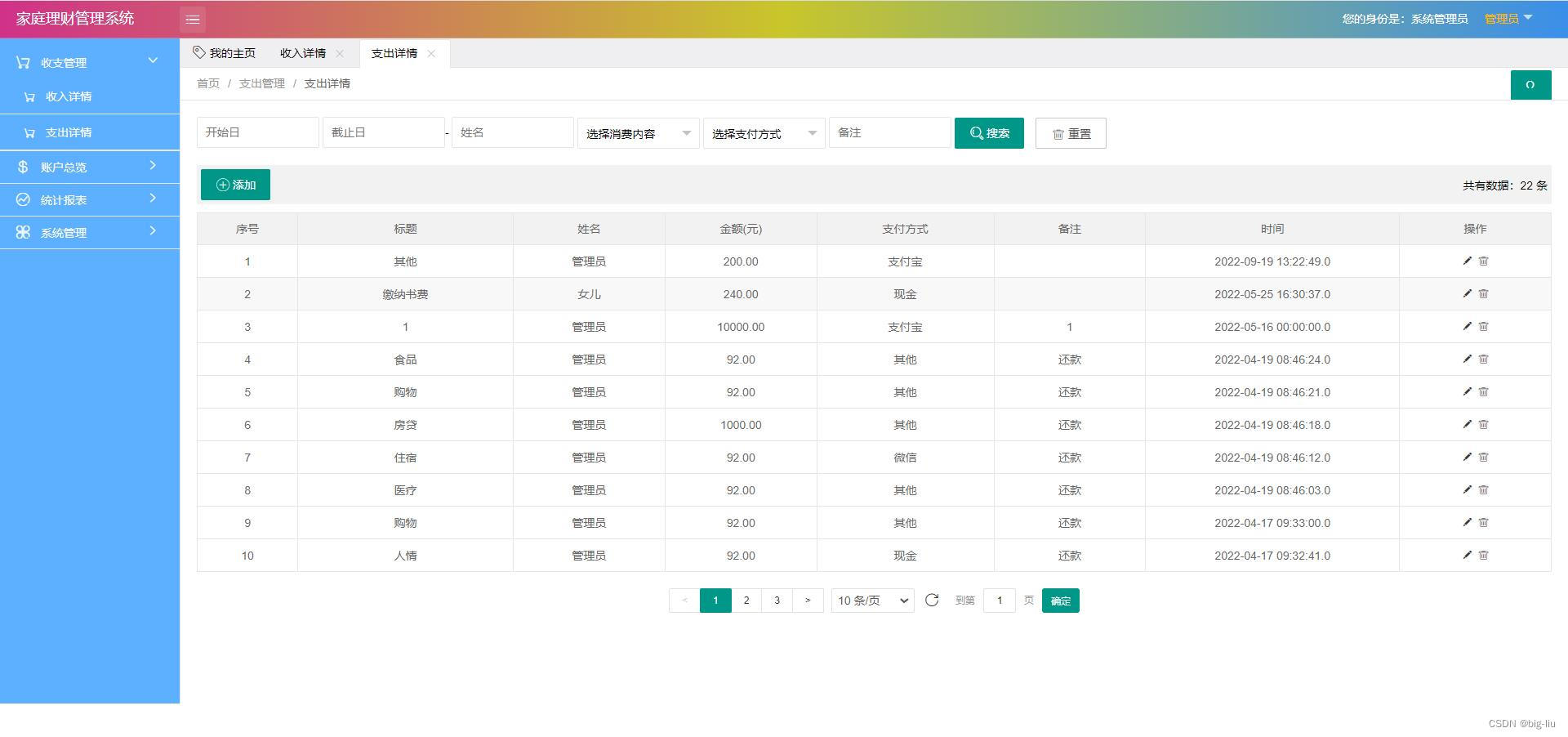Focus the 姓名 input field

click(x=513, y=132)
